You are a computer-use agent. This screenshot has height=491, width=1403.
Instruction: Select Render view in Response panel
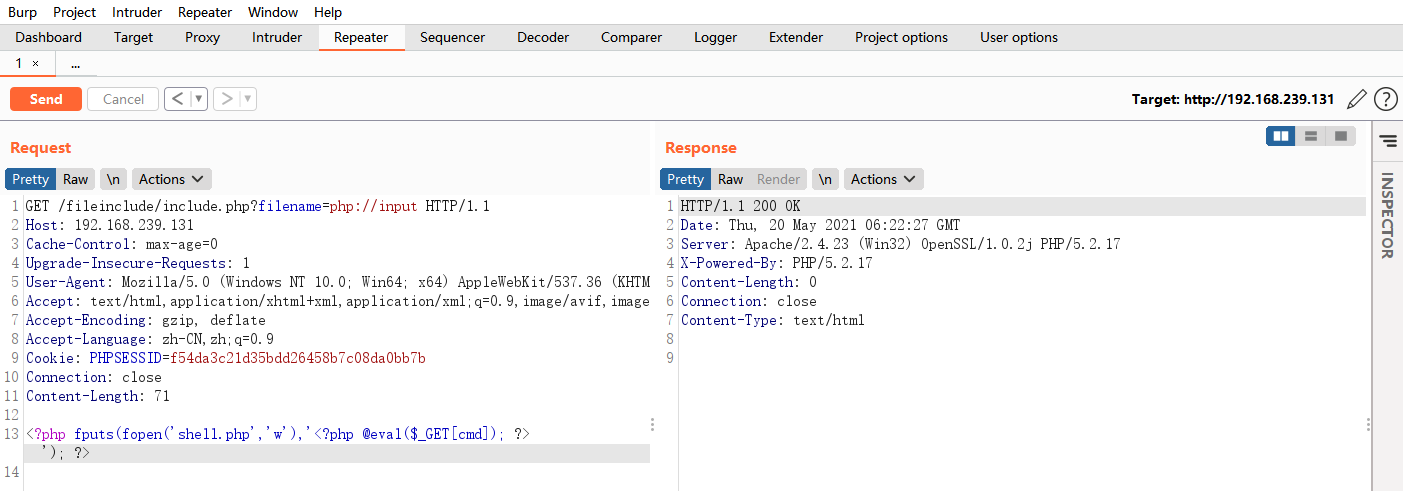[778, 179]
